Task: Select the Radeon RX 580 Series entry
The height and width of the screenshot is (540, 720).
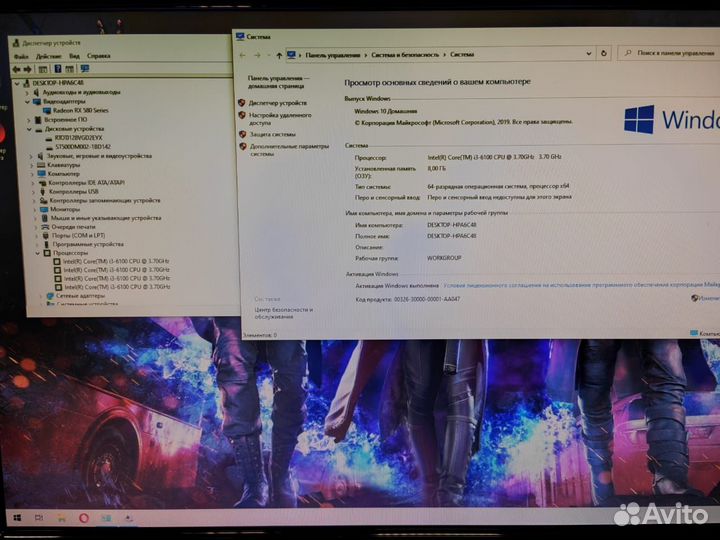Action: click(x=80, y=111)
